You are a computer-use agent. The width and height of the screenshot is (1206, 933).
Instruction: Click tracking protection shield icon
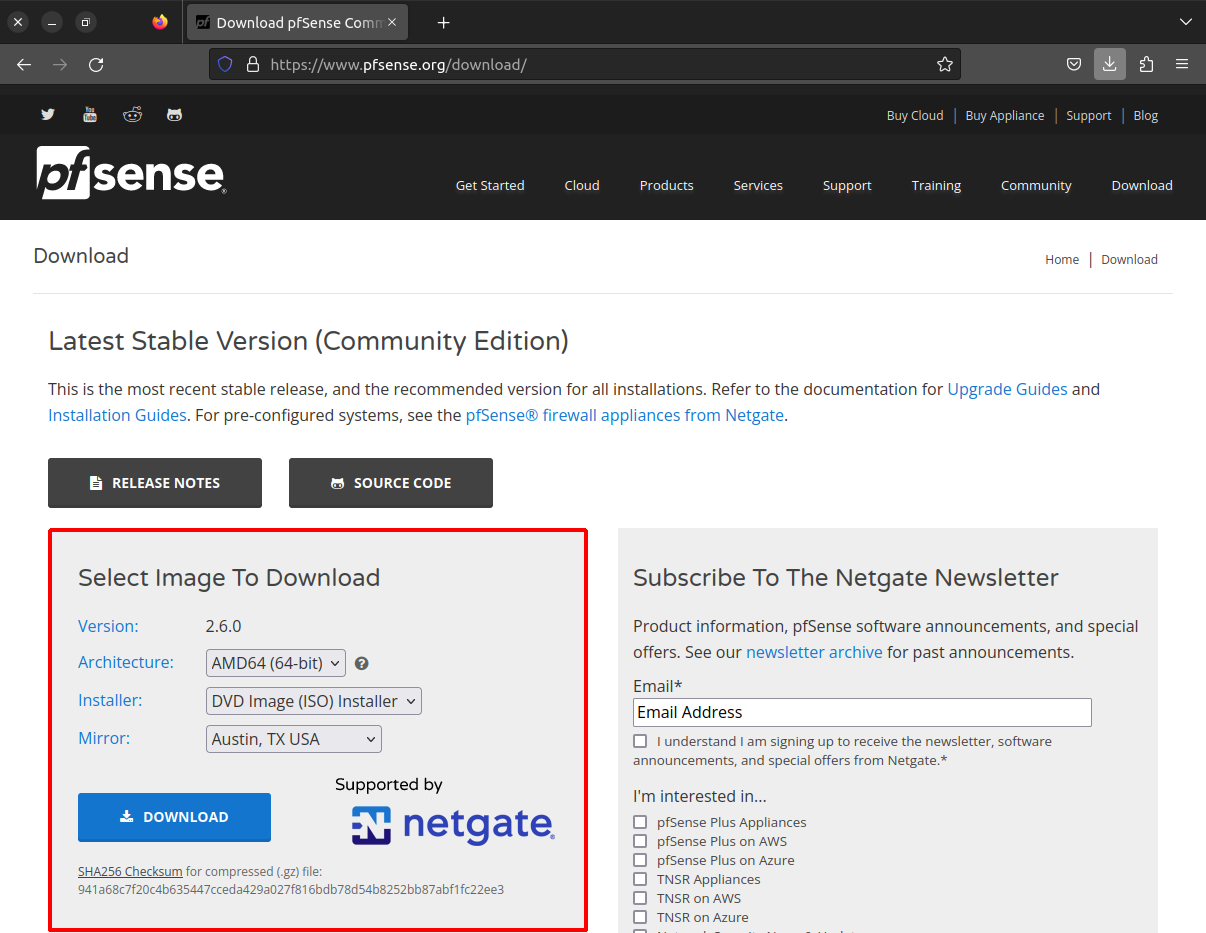(225, 64)
